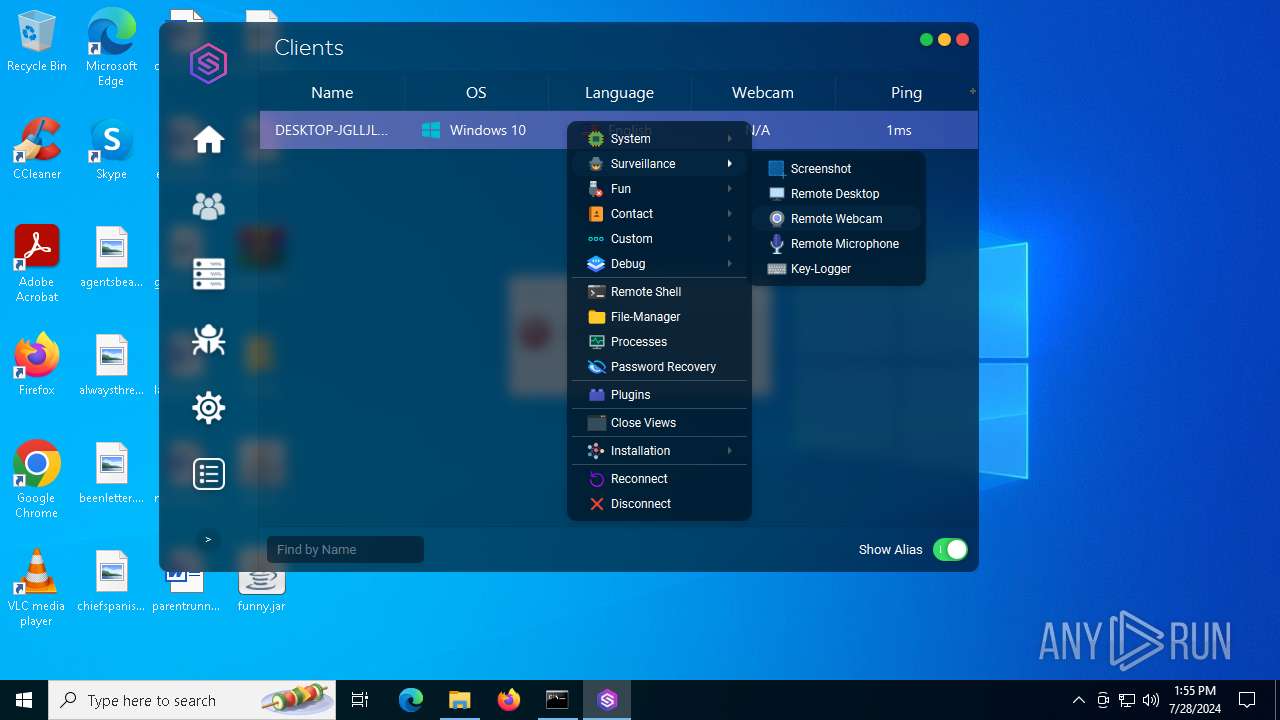The height and width of the screenshot is (720, 1280).
Task: Open the Home page in sidebar
Action: (x=209, y=139)
